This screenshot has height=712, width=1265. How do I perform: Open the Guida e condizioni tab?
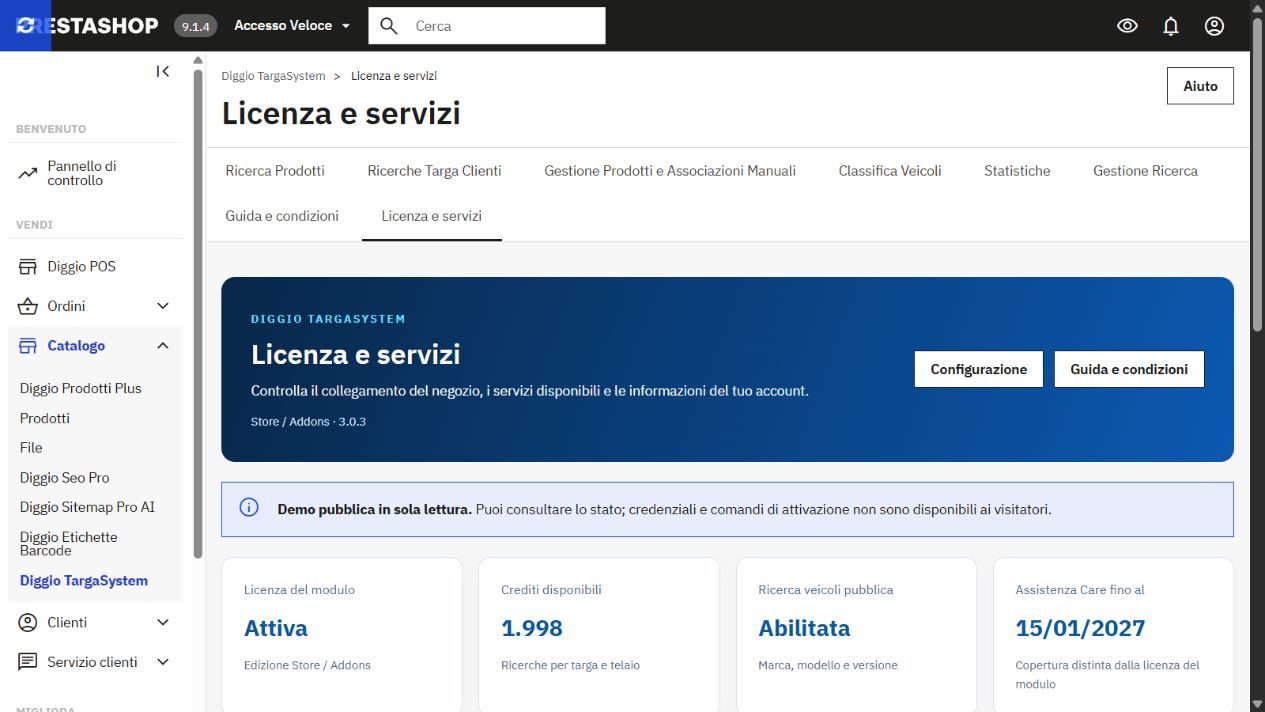(x=282, y=216)
